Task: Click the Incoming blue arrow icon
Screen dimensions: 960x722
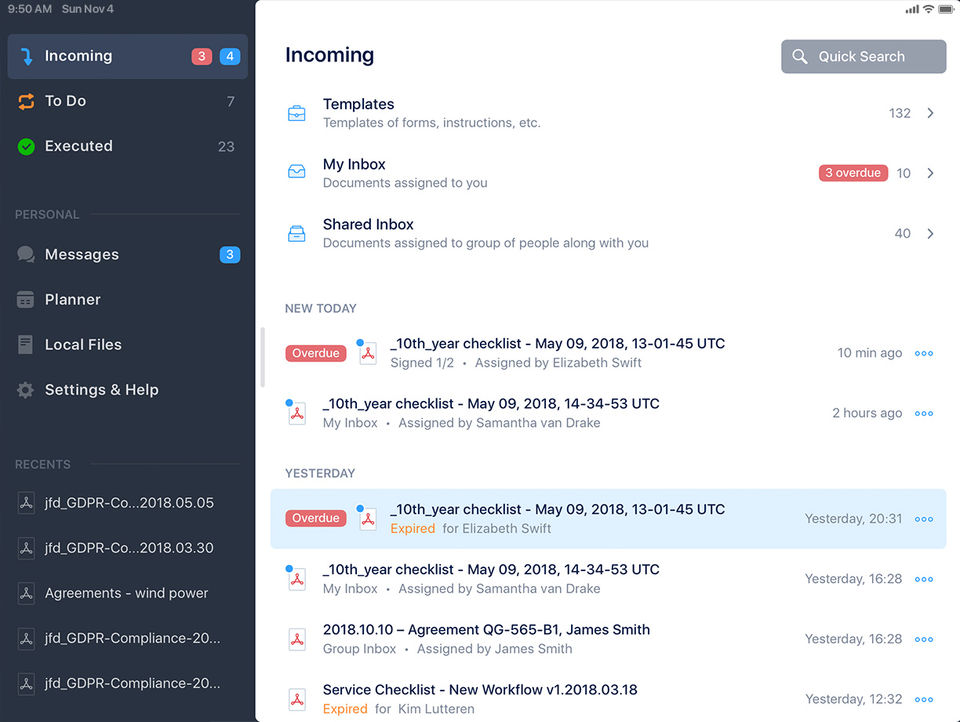Action: coord(26,56)
